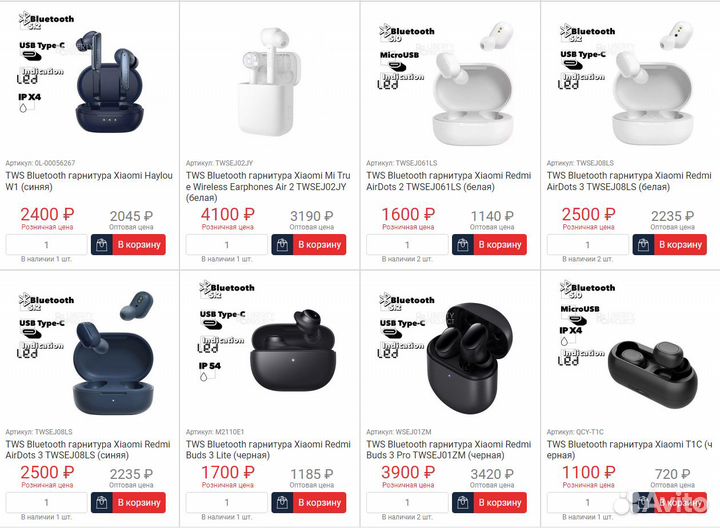Click the cart bag icon for AirDots 3 blue
Viewport: 720px width, 528px height.
[102, 503]
